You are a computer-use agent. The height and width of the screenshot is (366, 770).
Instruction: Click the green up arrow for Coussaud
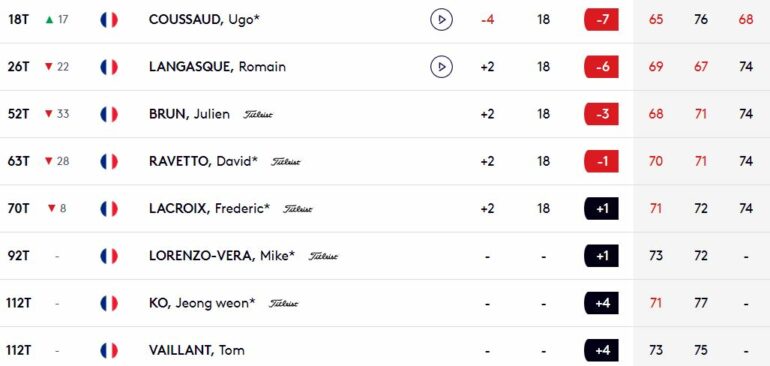[49, 20]
